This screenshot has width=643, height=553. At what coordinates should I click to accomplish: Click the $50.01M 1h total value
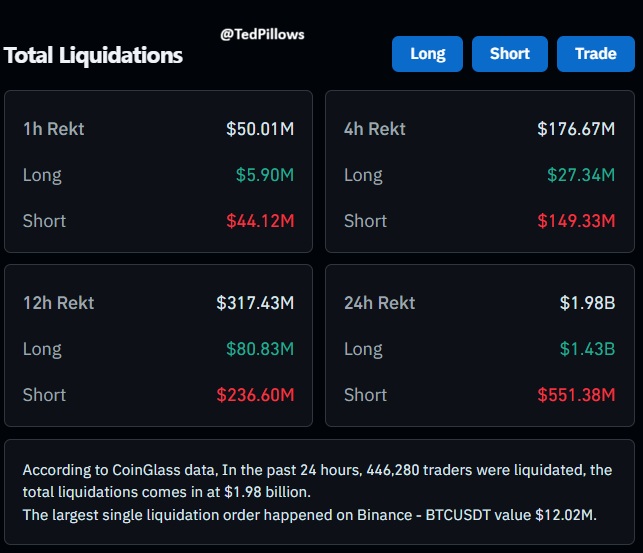[x=260, y=129]
